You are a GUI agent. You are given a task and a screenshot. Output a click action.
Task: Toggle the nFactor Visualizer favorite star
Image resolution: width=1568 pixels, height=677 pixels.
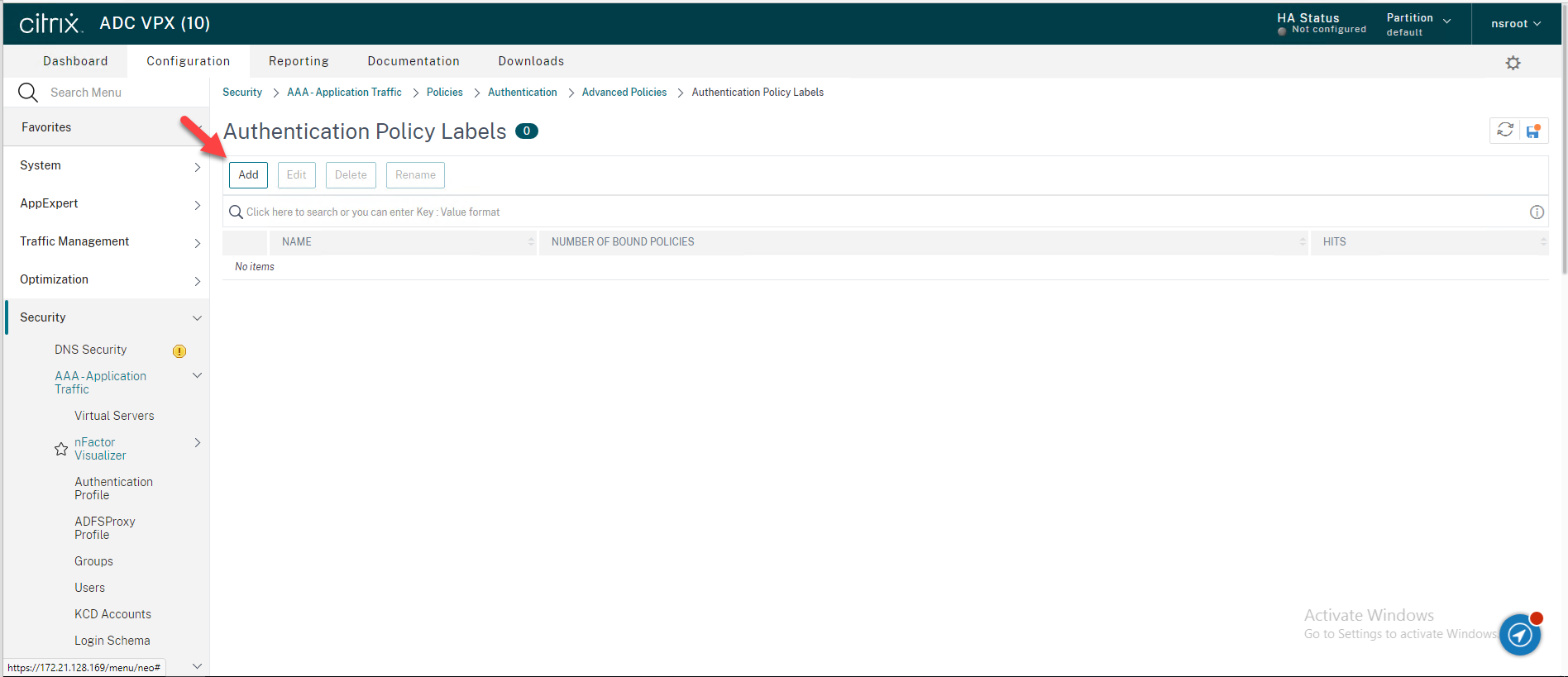(61, 449)
